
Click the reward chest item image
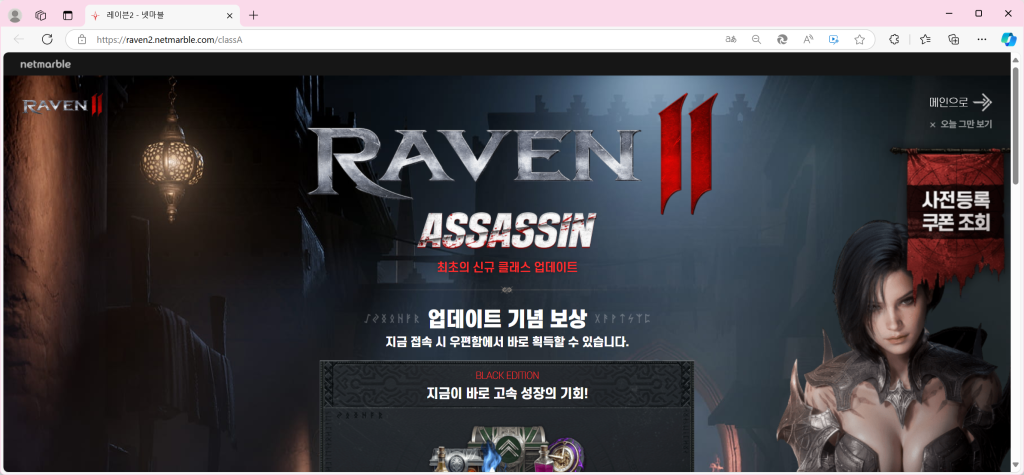pyautogui.click(x=507, y=448)
